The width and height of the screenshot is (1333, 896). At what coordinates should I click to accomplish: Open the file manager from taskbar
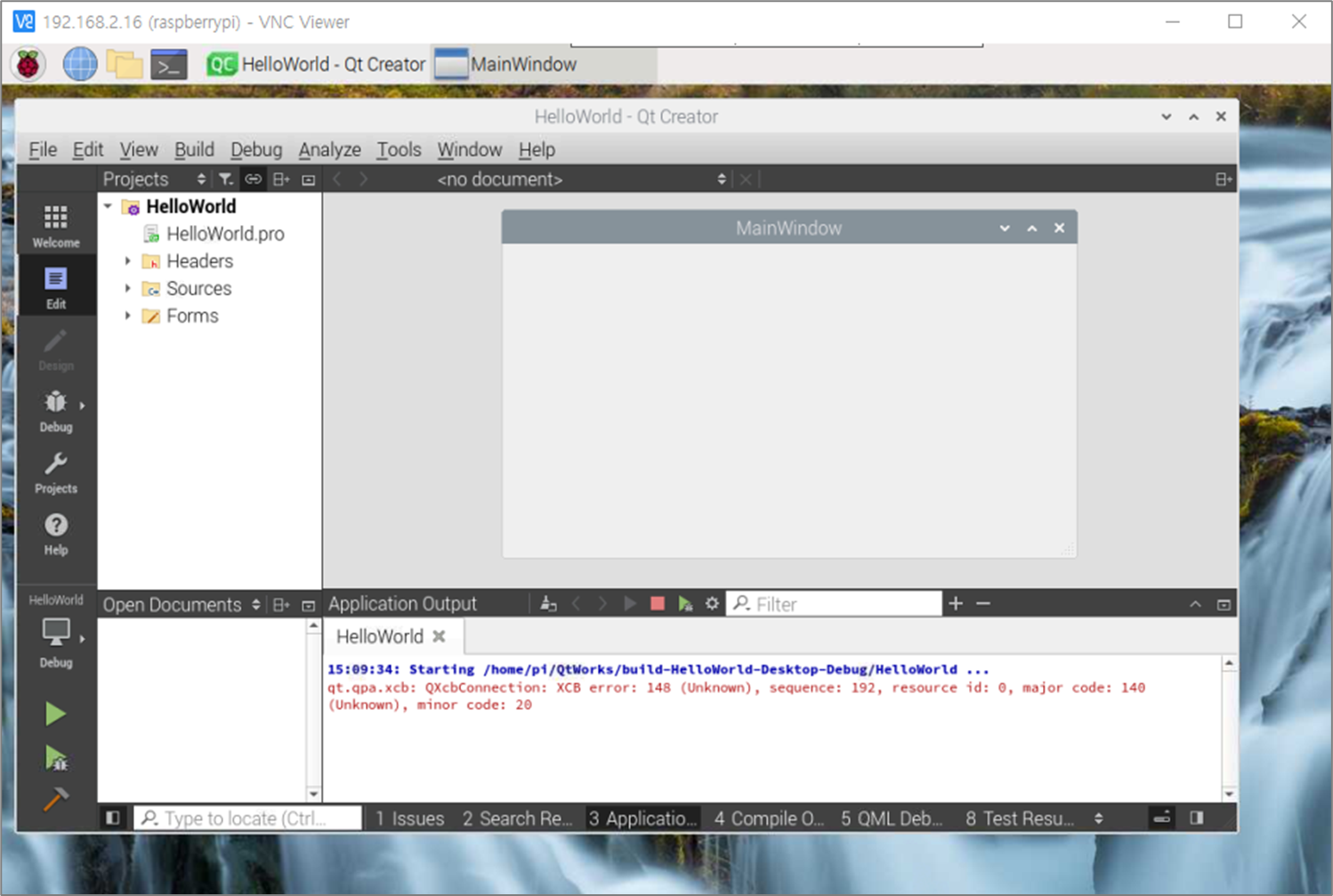coord(124,64)
